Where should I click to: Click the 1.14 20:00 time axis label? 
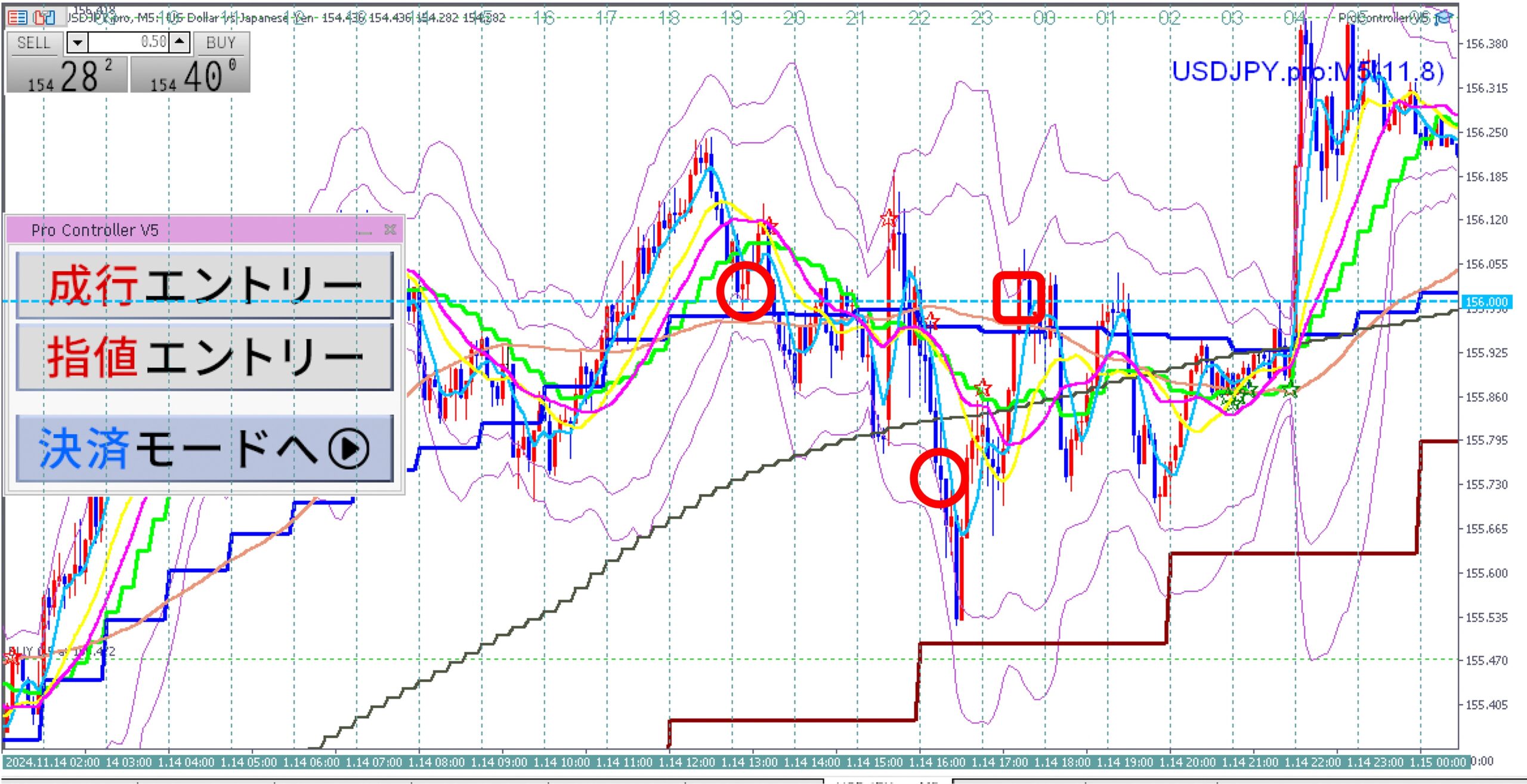click(1187, 763)
